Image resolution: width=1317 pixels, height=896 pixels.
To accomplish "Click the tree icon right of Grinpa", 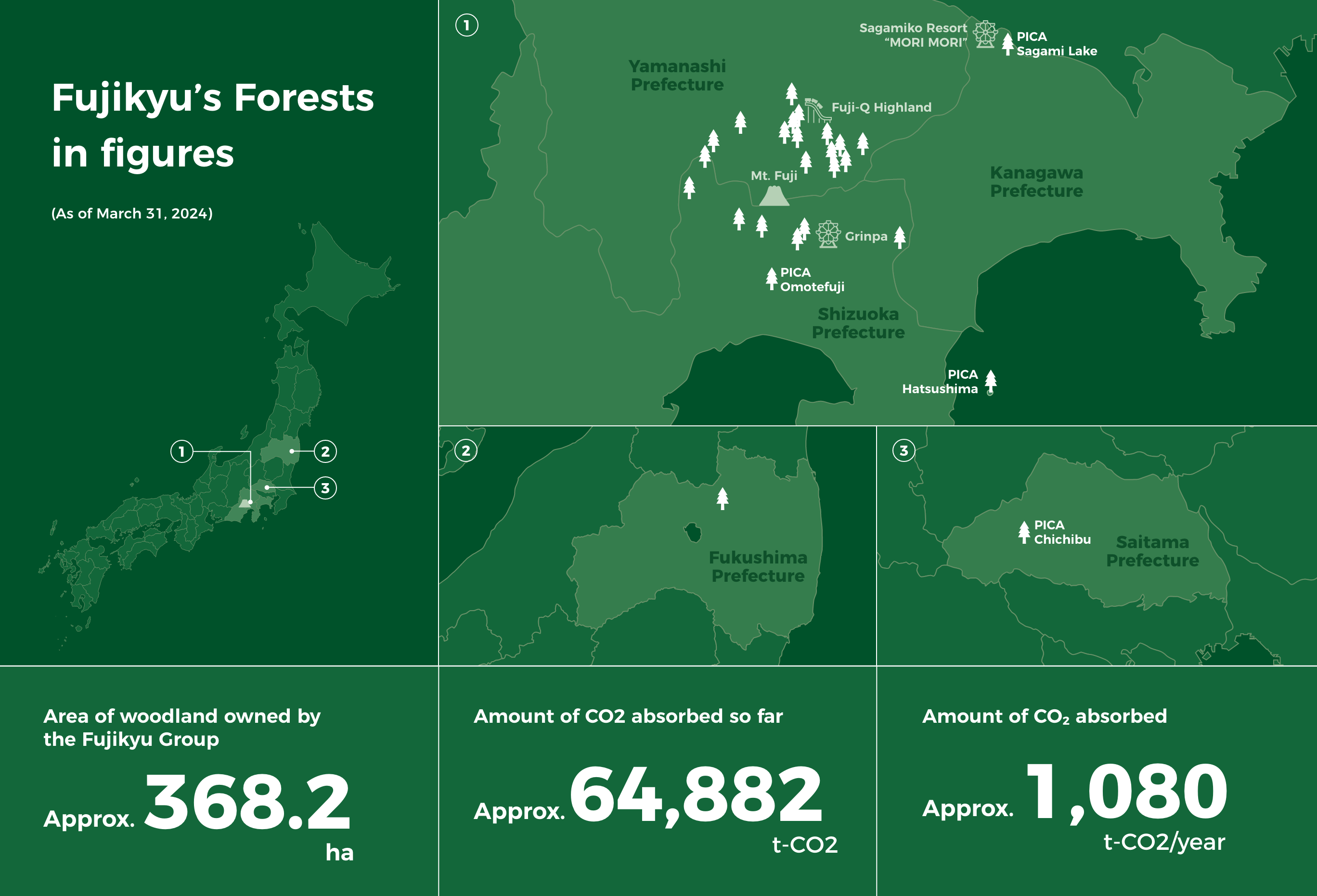I will click(x=899, y=237).
